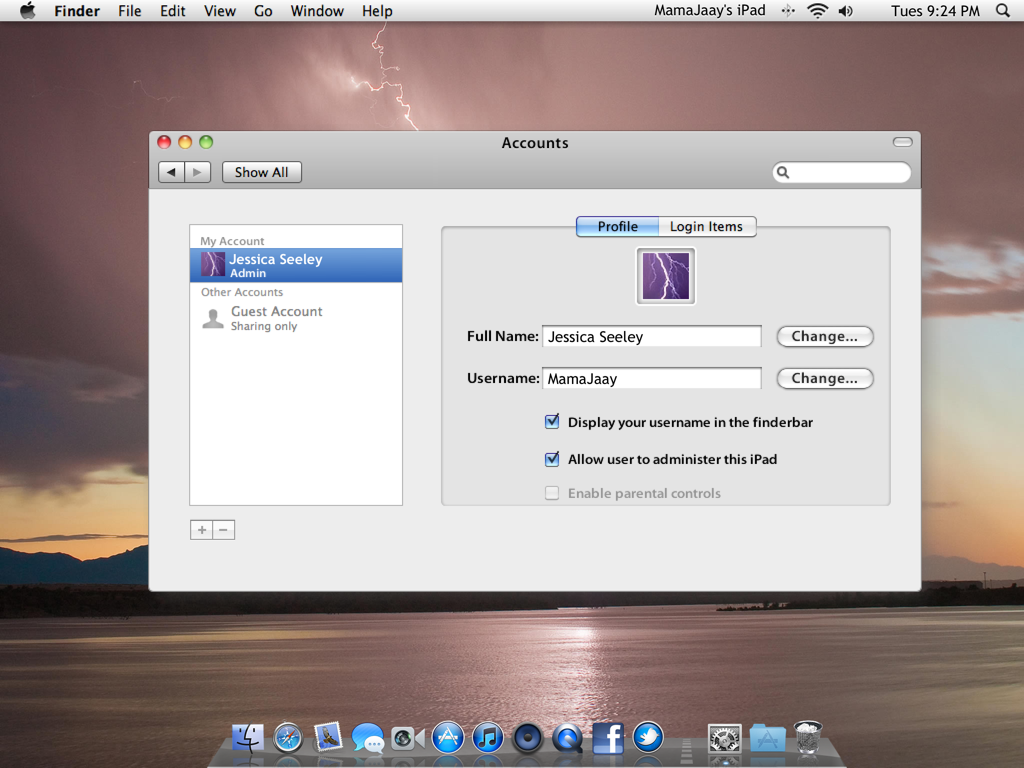1024x768 pixels.
Task: Click the Enable parental controls checkbox
Action: coord(552,493)
